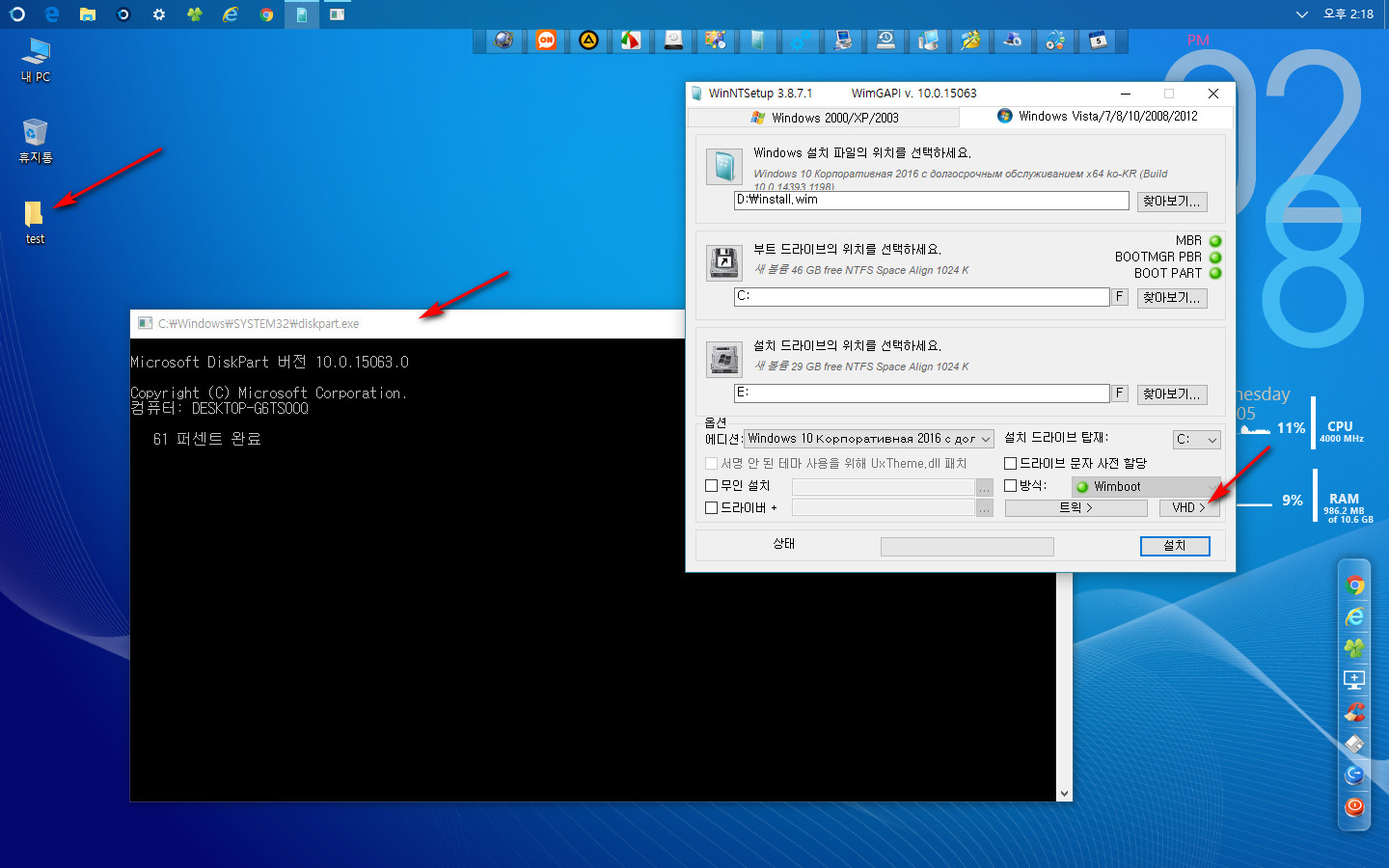The image size is (1389, 868).
Task: Open the VHD > menu button
Action: pos(1188,507)
